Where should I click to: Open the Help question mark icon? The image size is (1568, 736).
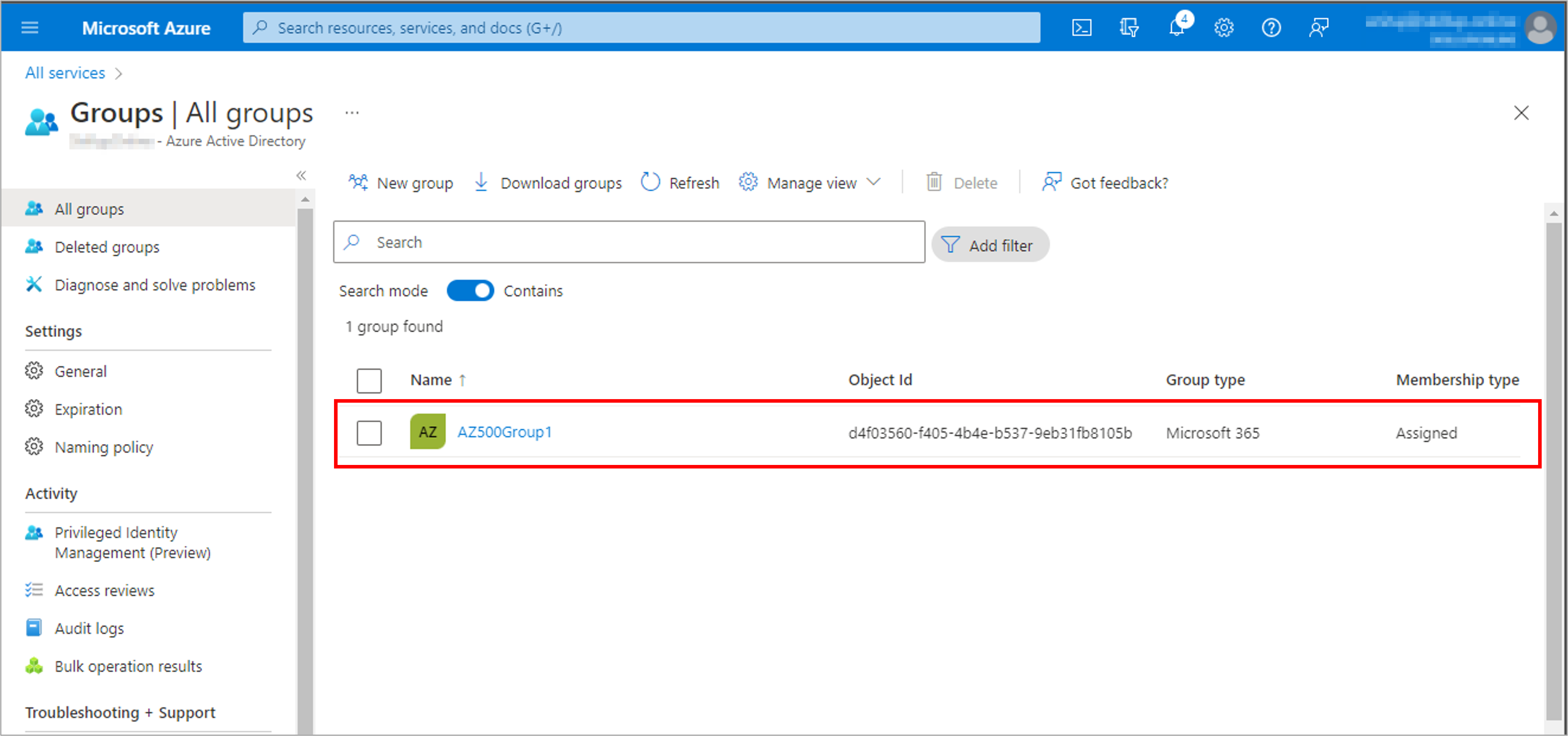click(x=1271, y=27)
